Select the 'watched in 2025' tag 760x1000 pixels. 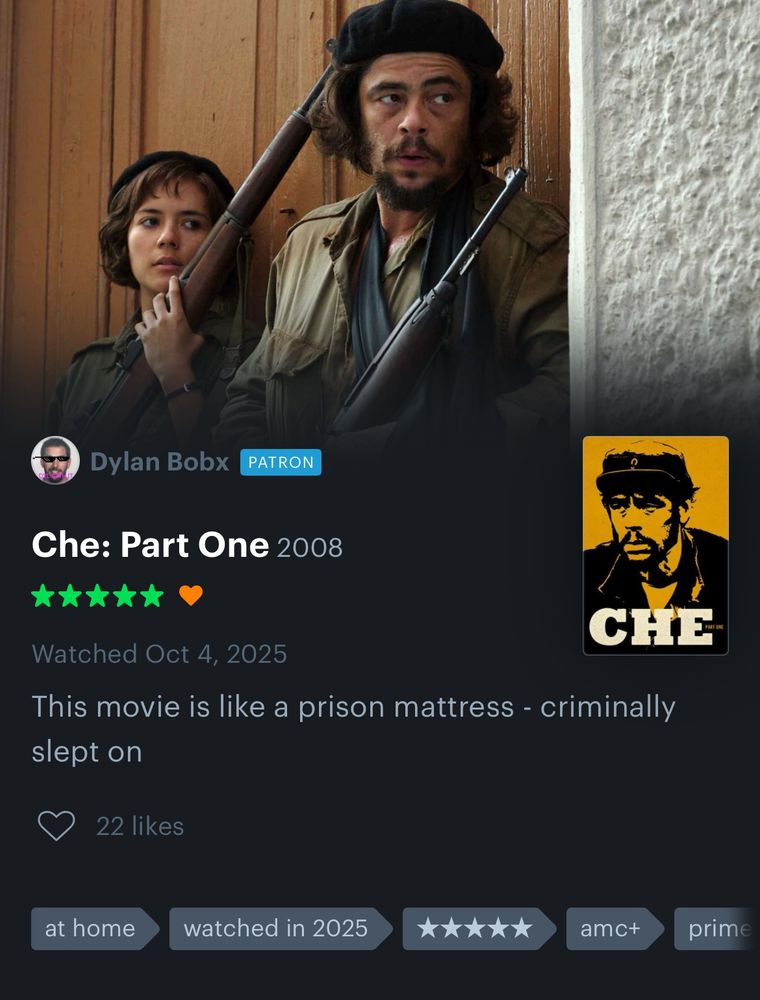[281, 929]
